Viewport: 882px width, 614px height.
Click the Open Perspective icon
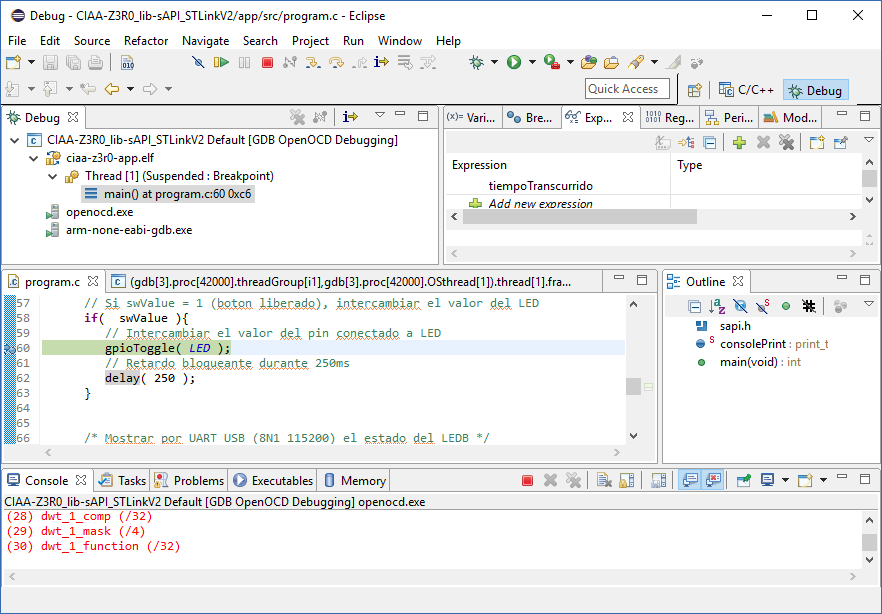[695, 90]
